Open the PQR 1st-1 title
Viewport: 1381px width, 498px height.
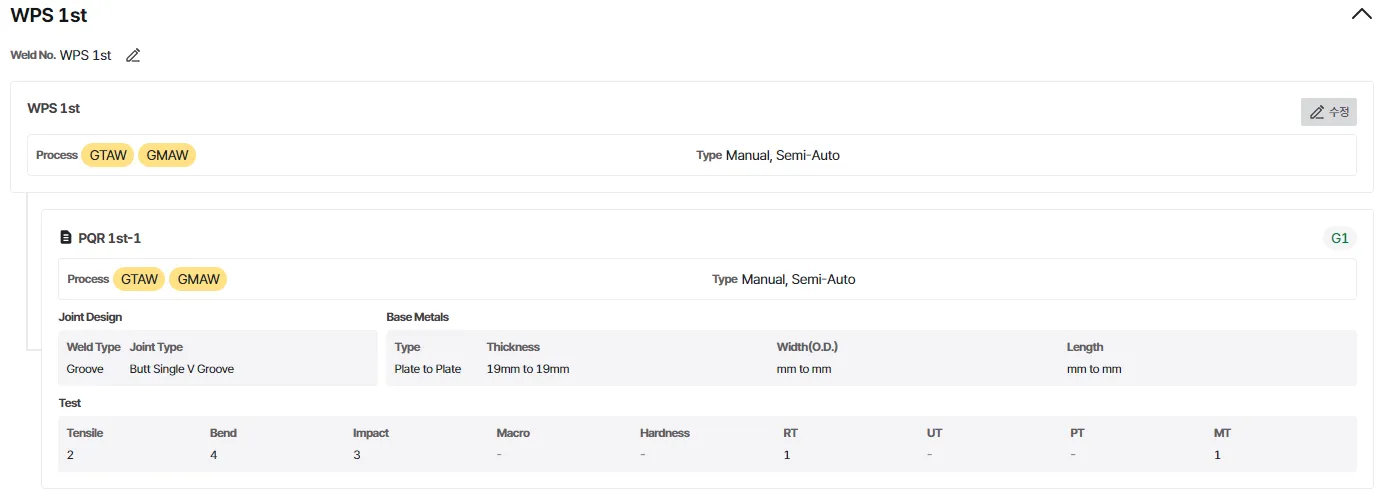pos(109,238)
